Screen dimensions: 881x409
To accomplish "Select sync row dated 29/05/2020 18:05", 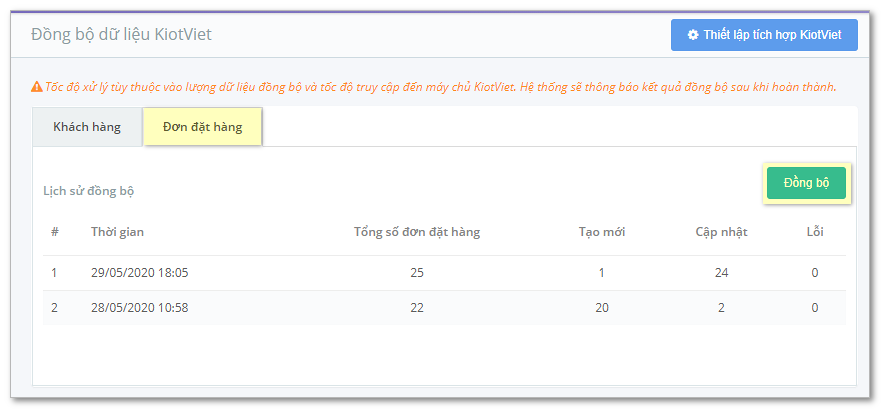I will point(444,274).
